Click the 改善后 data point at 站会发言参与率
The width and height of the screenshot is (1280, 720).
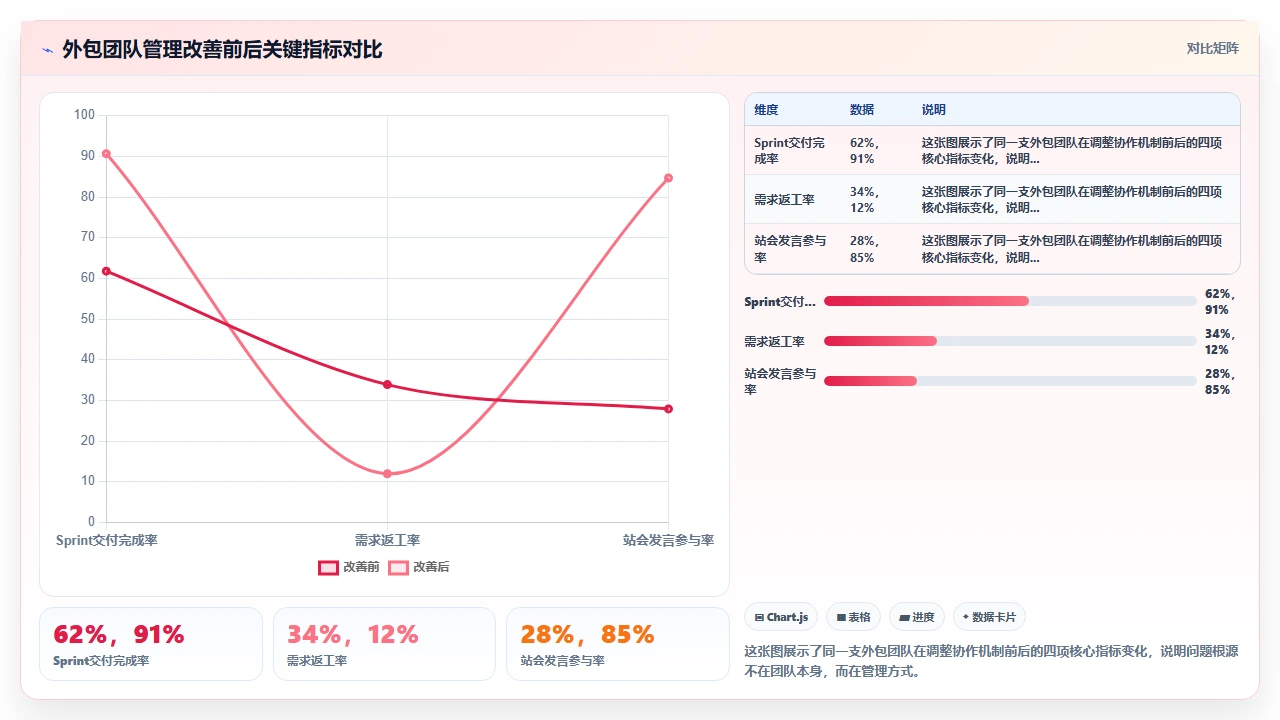click(668, 178)
